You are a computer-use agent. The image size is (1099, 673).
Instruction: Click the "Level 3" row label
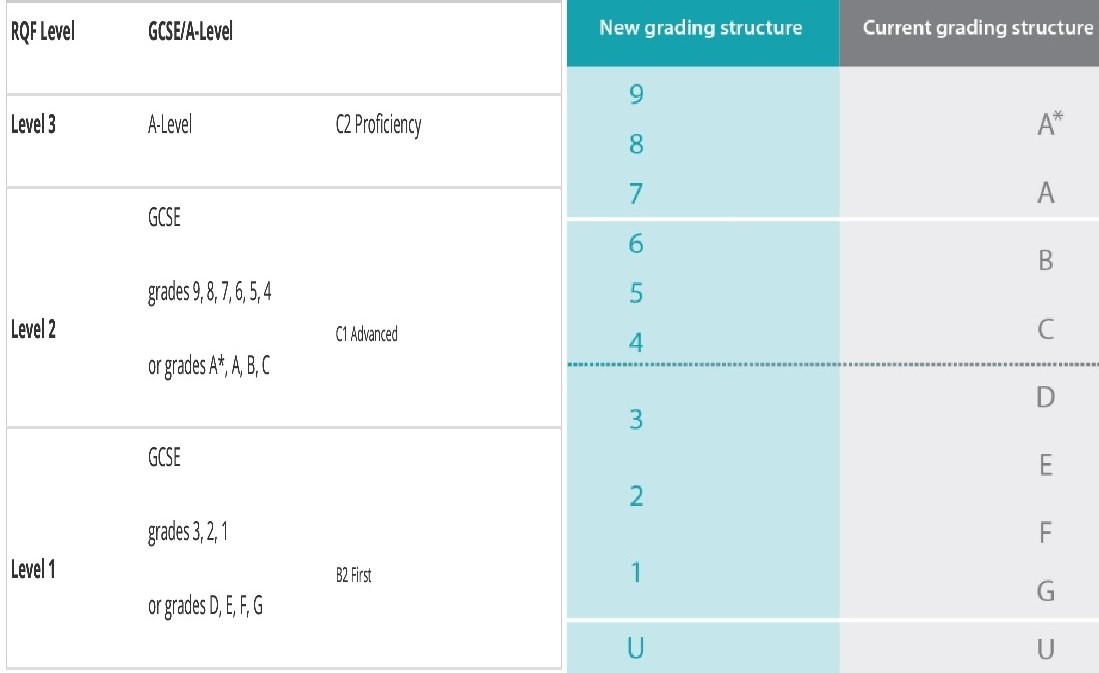coord(33,126)
